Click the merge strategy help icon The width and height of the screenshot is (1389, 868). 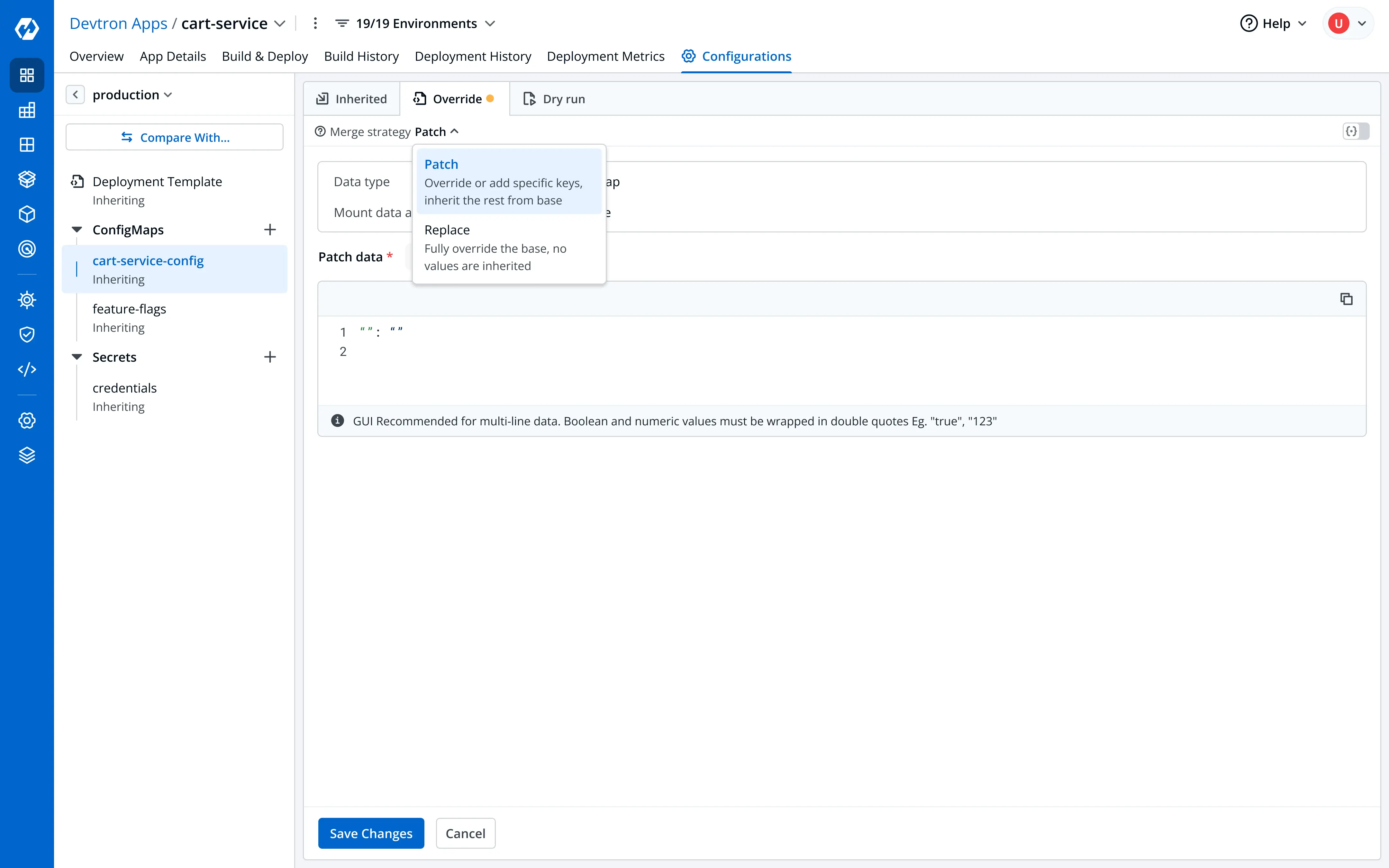[x=320, y=131]
